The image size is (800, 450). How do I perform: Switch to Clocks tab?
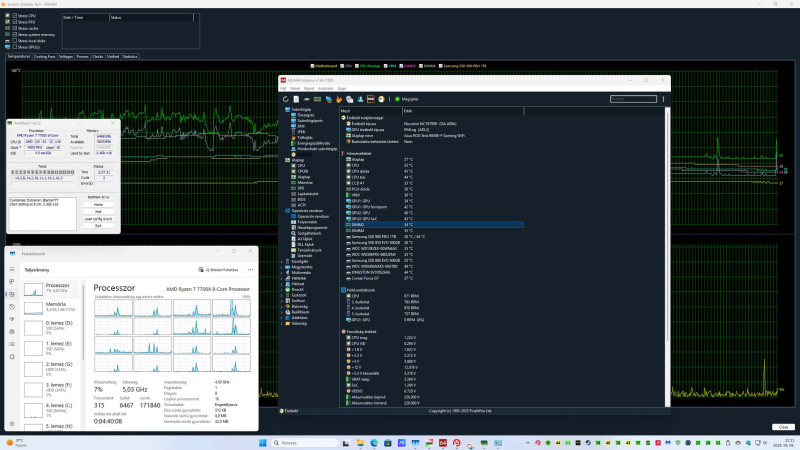coord(98,57)
